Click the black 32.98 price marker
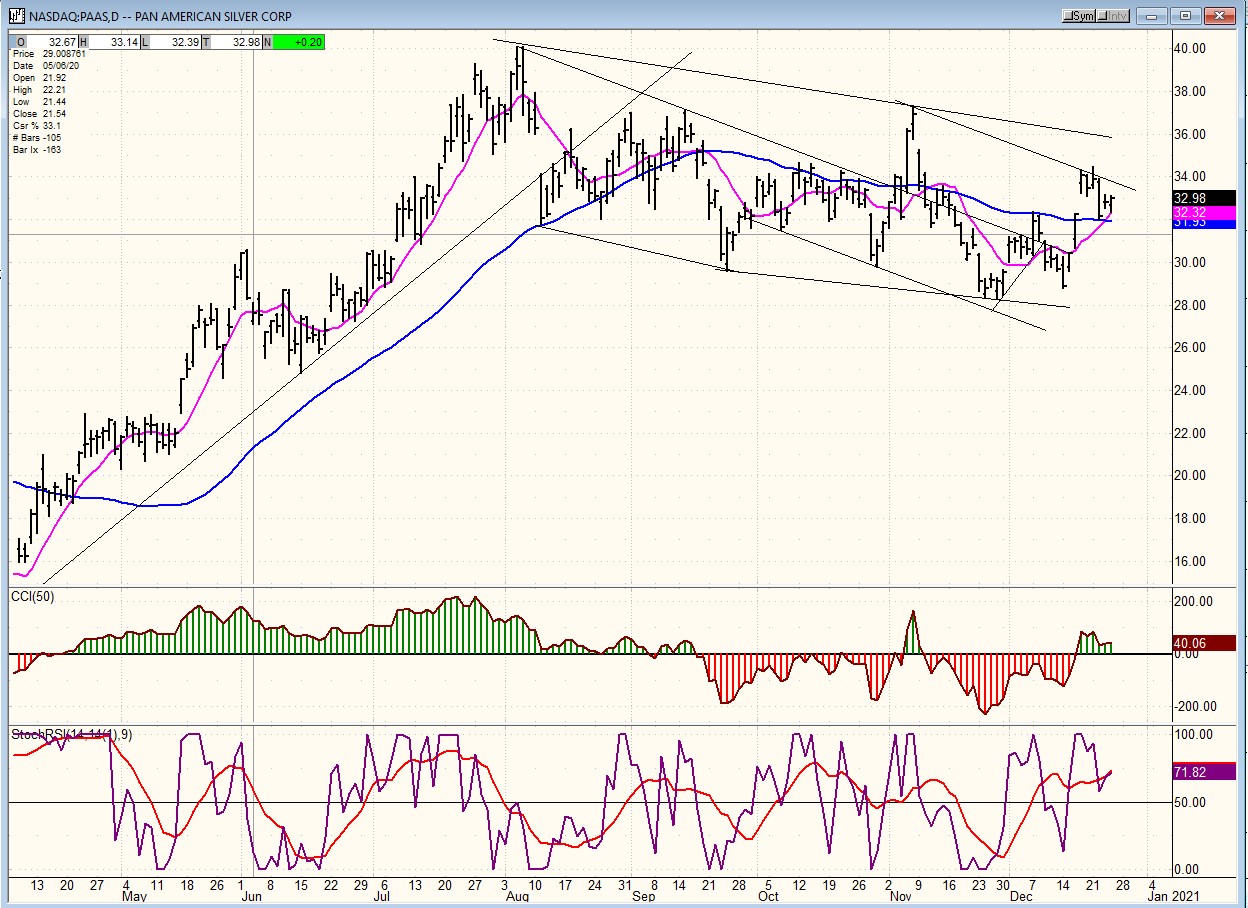 click(1204, 198)
